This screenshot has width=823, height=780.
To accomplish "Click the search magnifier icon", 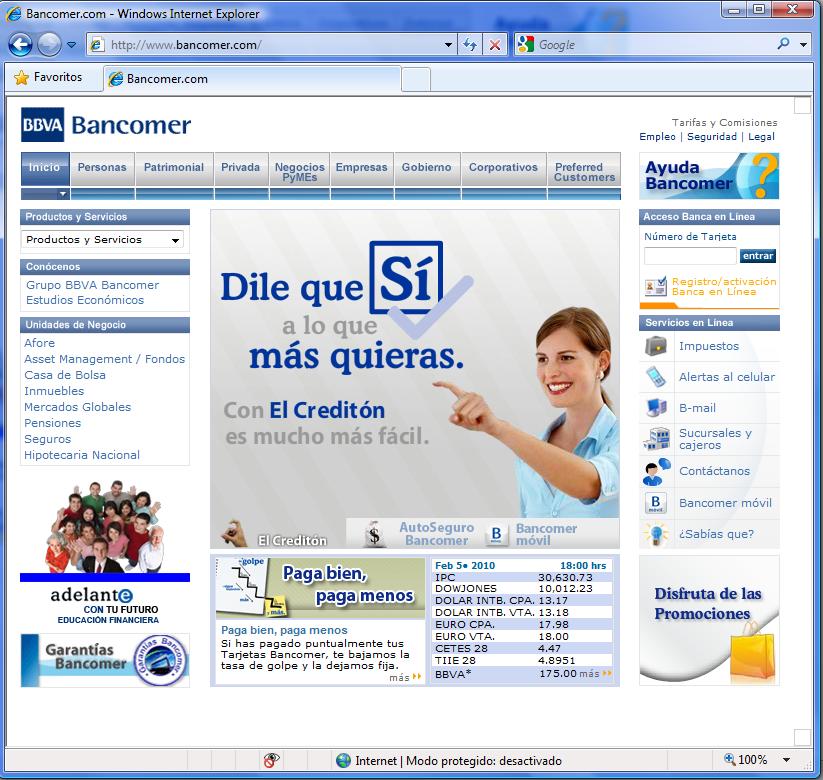I will pos(783,44).
